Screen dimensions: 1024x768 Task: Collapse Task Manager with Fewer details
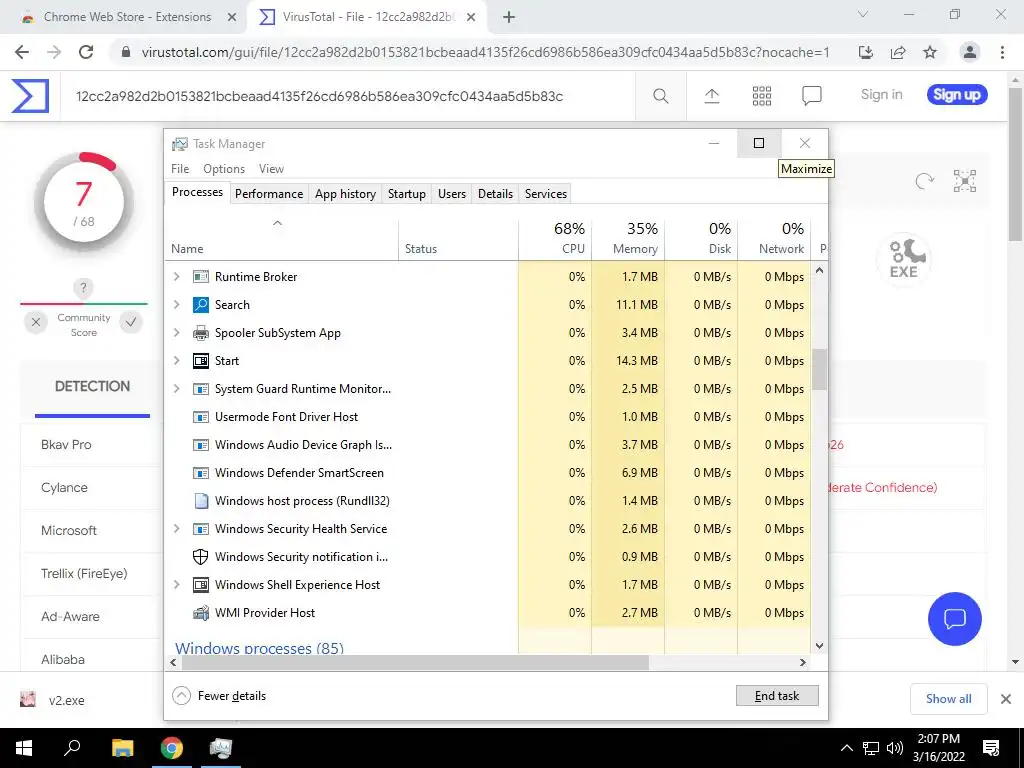(219, 696)
